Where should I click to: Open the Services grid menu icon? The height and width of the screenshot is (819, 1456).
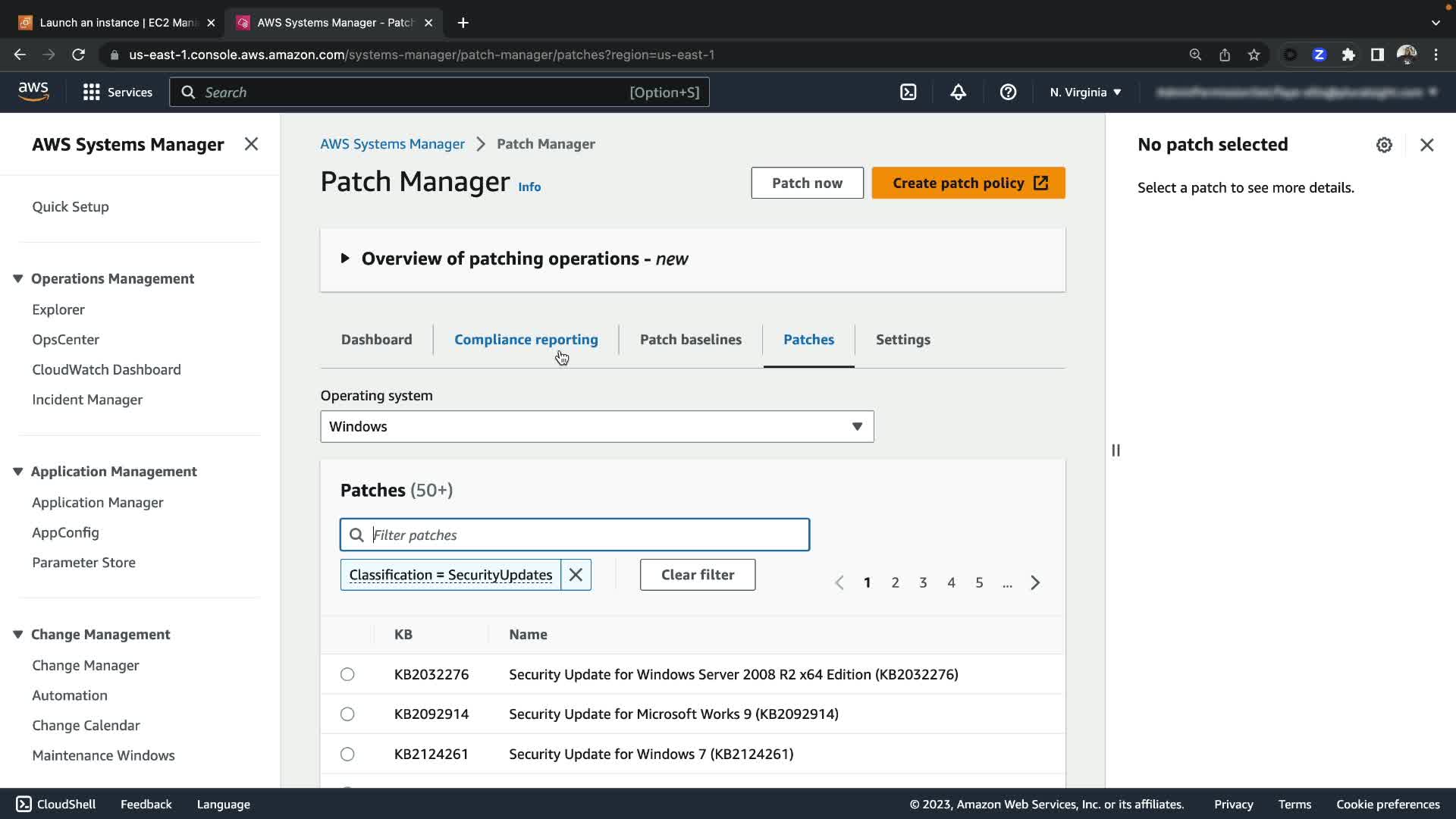(92, 93)
